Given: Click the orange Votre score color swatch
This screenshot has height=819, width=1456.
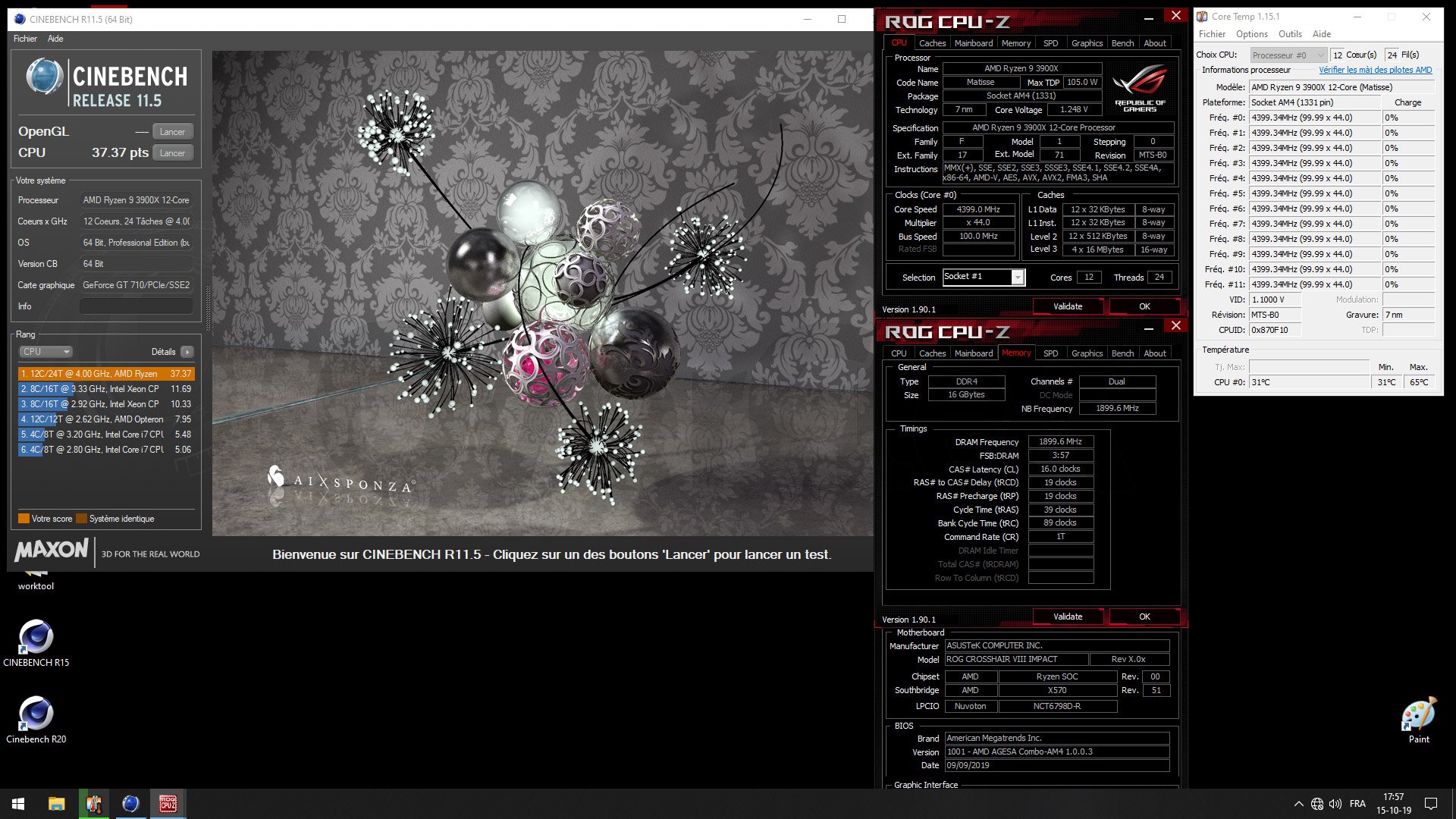Looking at the screenshot, I should [24, 519].
